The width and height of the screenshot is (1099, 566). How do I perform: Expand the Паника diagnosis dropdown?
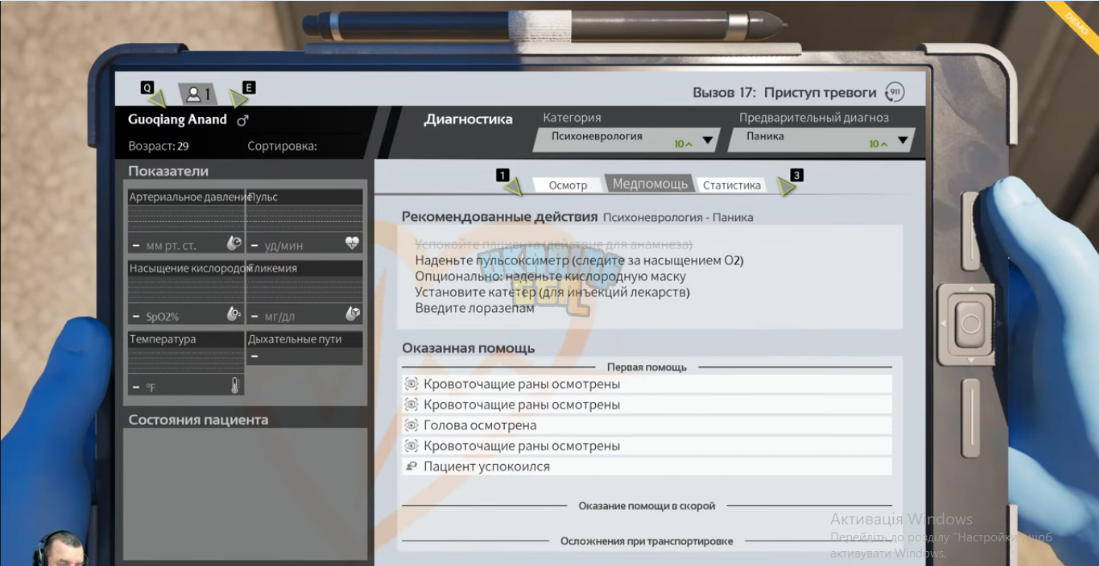point(821,140)
